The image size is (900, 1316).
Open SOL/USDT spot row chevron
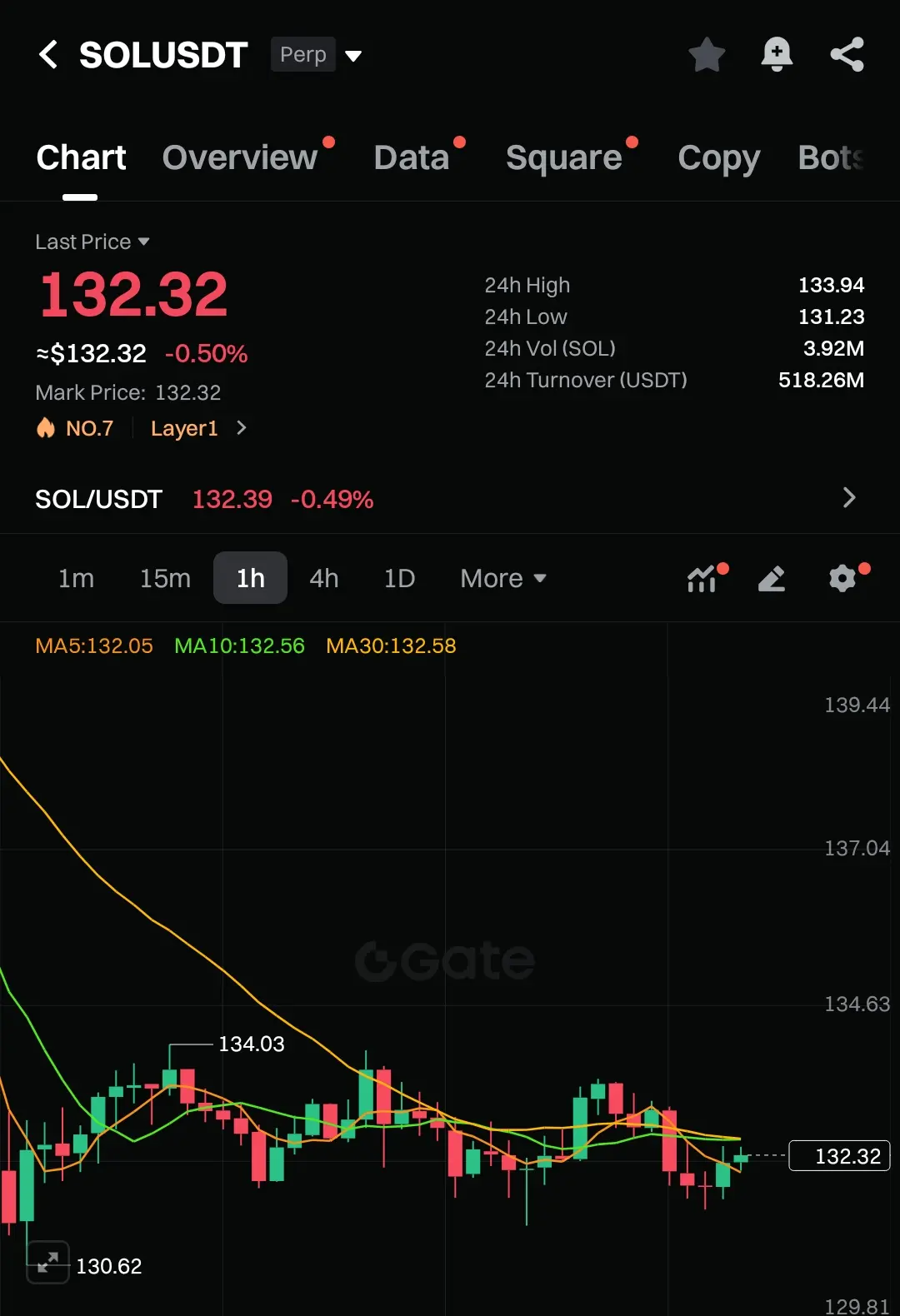coord(848,497)
